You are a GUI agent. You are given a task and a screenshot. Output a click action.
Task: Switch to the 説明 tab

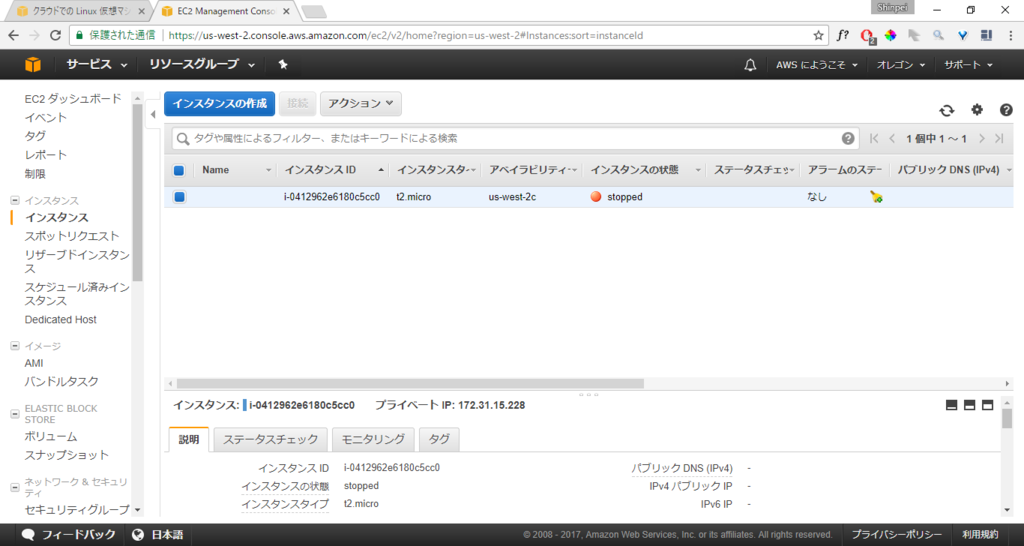189,440
